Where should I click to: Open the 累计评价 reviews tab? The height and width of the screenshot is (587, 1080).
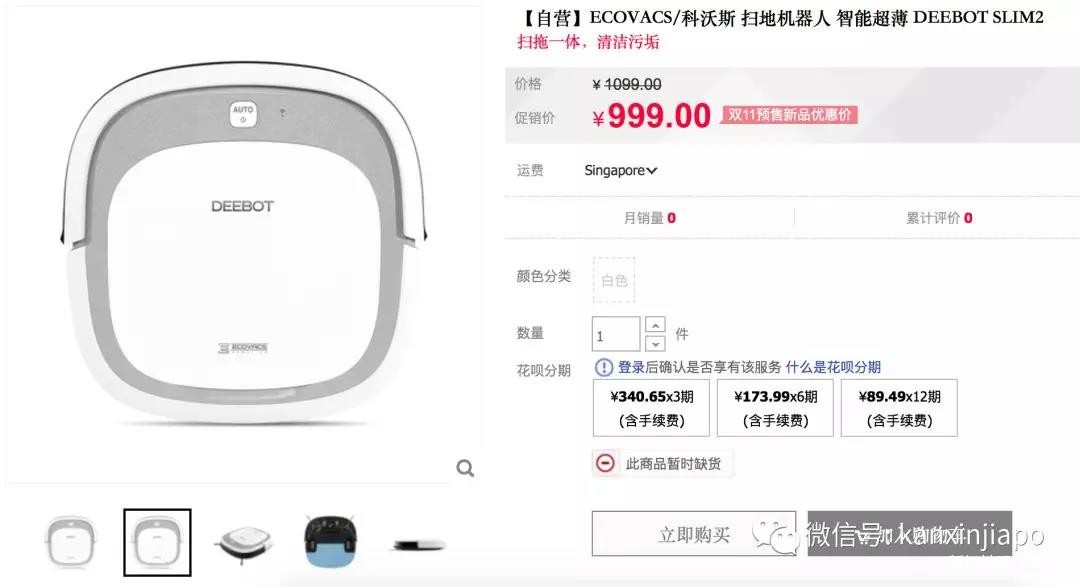pos(939,218)
